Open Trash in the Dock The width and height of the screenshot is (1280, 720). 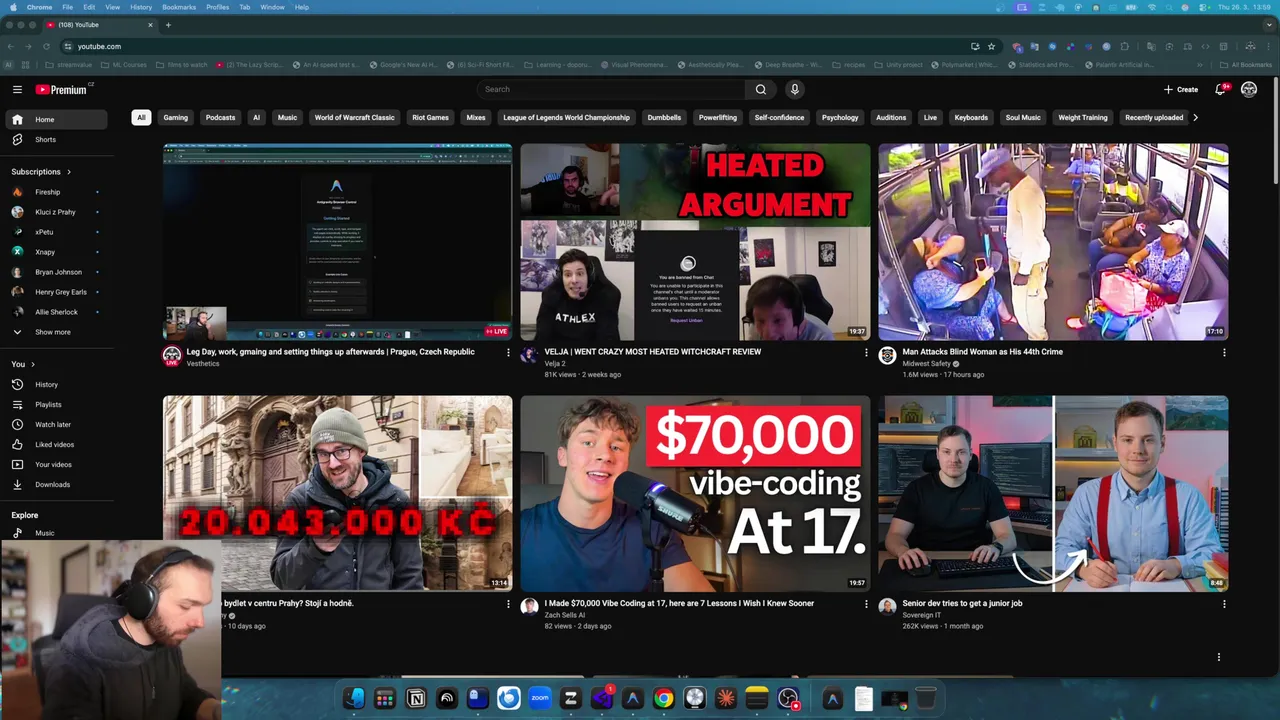click(x=926, y=698)
